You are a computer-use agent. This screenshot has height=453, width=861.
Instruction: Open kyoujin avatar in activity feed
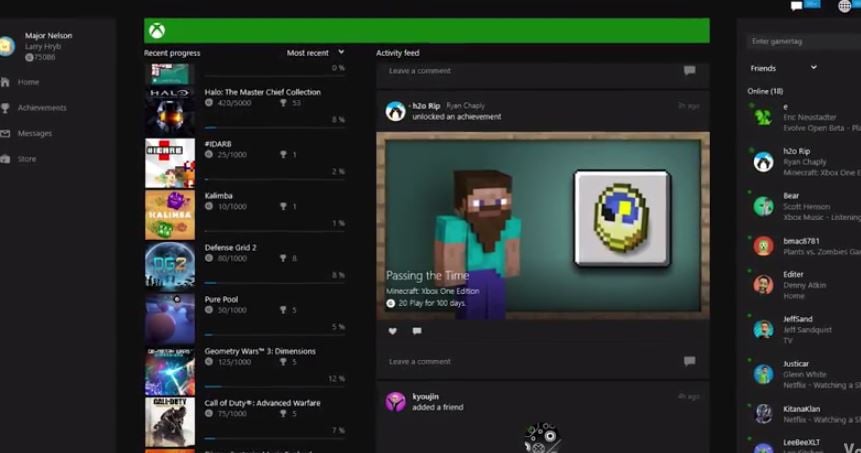click(x=395, y=402)
